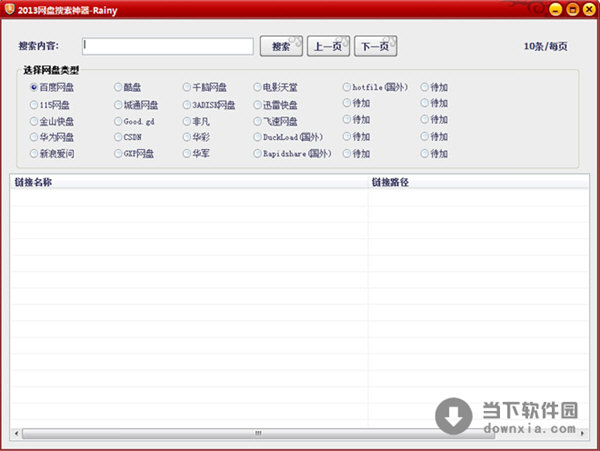Click the 链接路径 column header
Screen dimensions: 600x451
478,182
